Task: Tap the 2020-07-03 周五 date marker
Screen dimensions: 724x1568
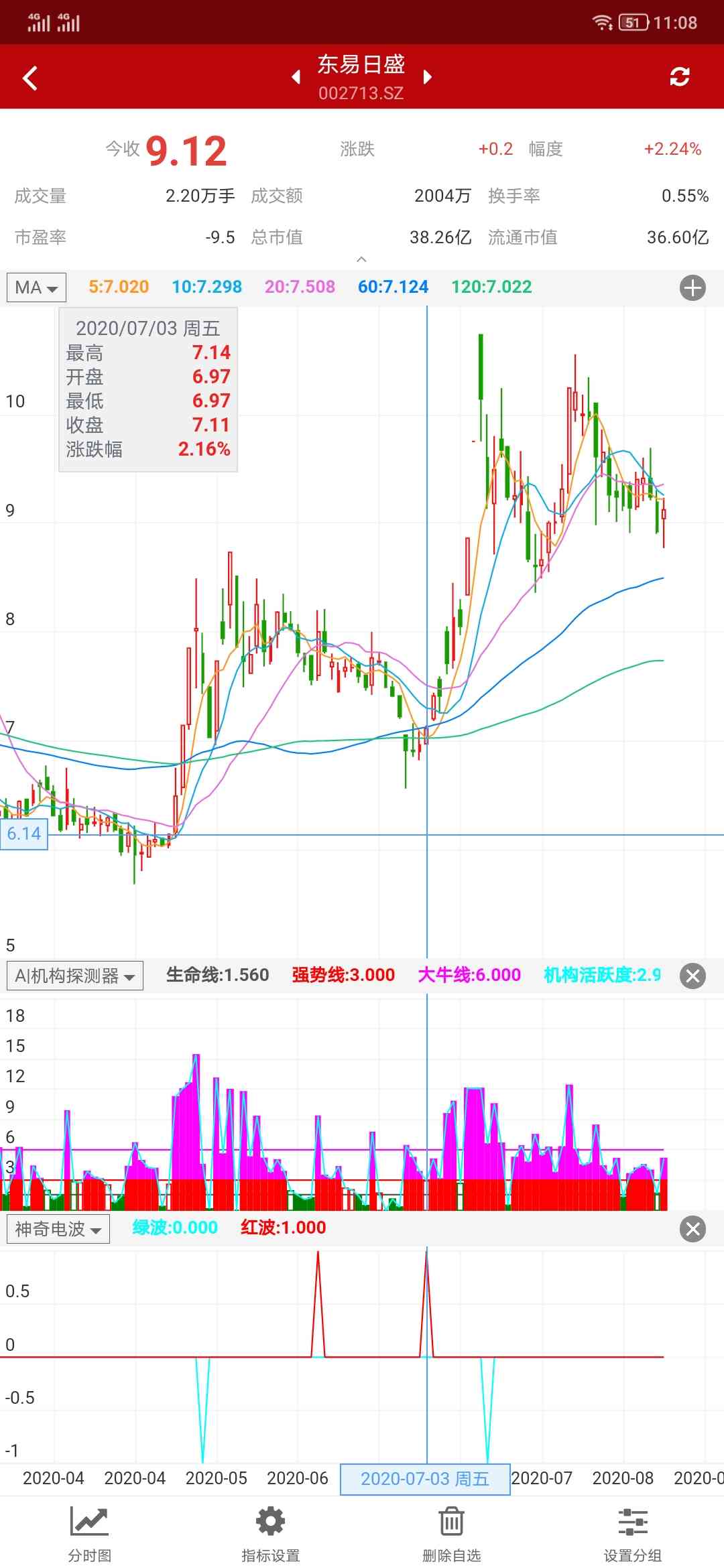Action: 425,1479
